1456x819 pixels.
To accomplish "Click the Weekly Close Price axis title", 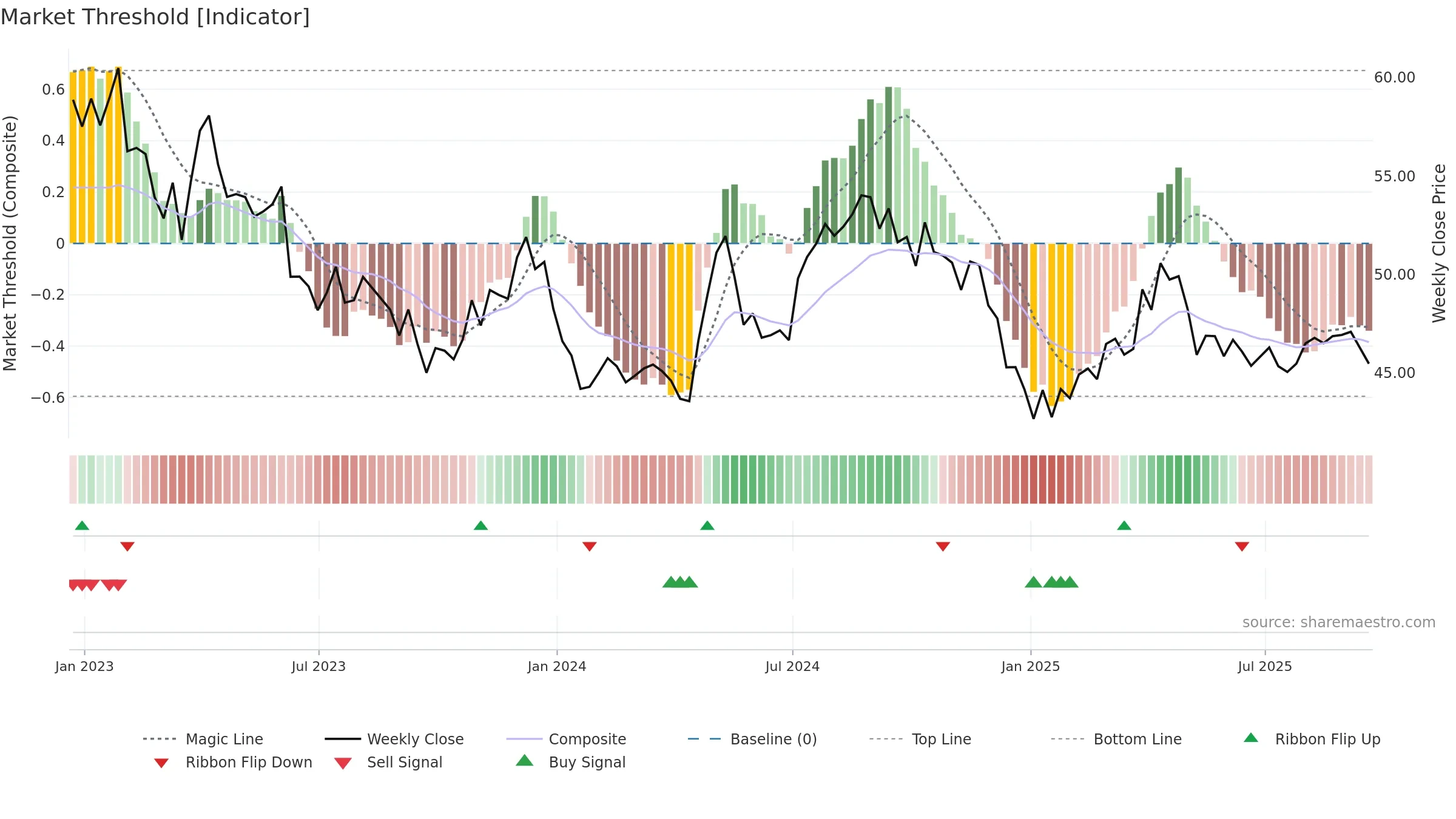I will 1439,243.
